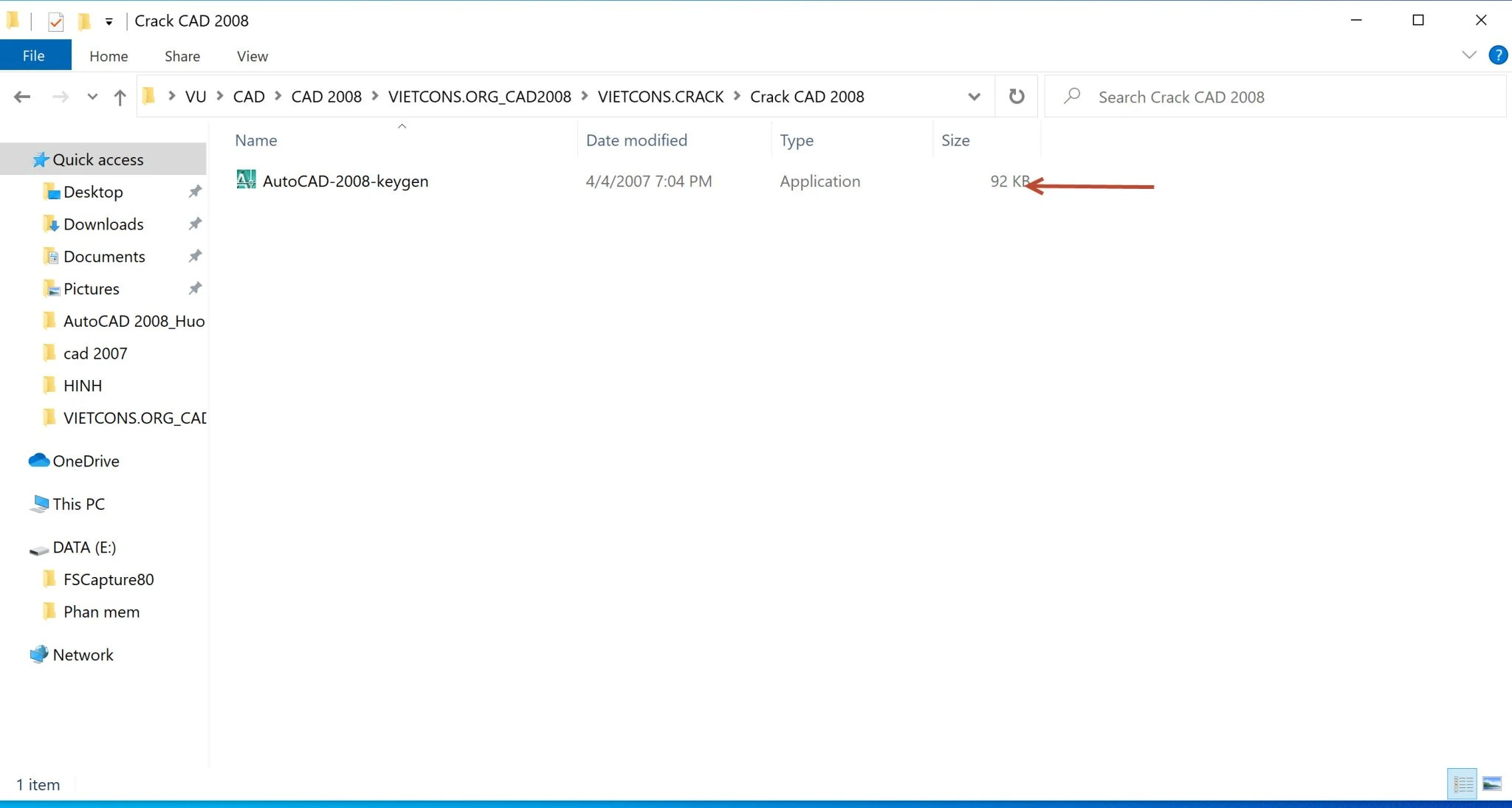The height and width of the screenshot is (808, 1512).
Task: Select DATA (E:) drive
Action: (84, 548)
